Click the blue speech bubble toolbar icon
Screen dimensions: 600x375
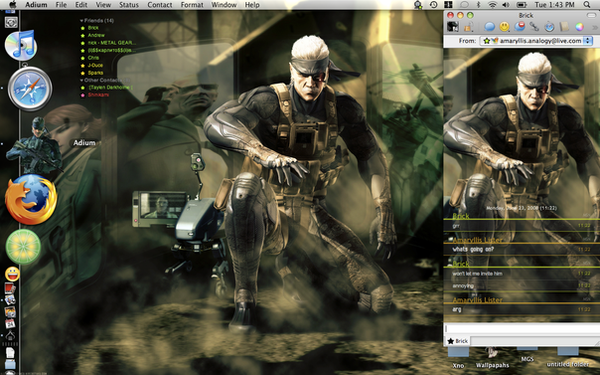[x=489, y=27]
